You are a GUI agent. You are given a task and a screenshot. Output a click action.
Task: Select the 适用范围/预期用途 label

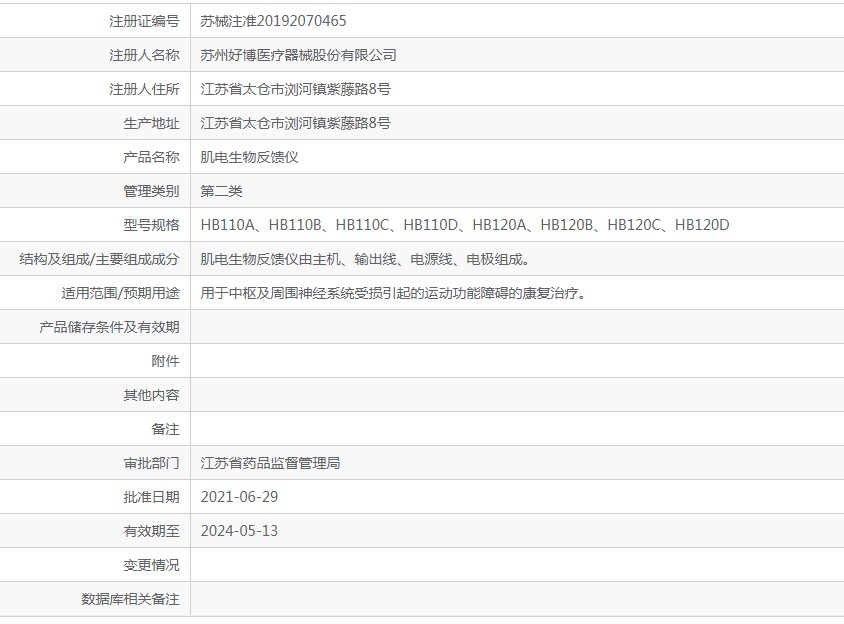coord(120,293)
